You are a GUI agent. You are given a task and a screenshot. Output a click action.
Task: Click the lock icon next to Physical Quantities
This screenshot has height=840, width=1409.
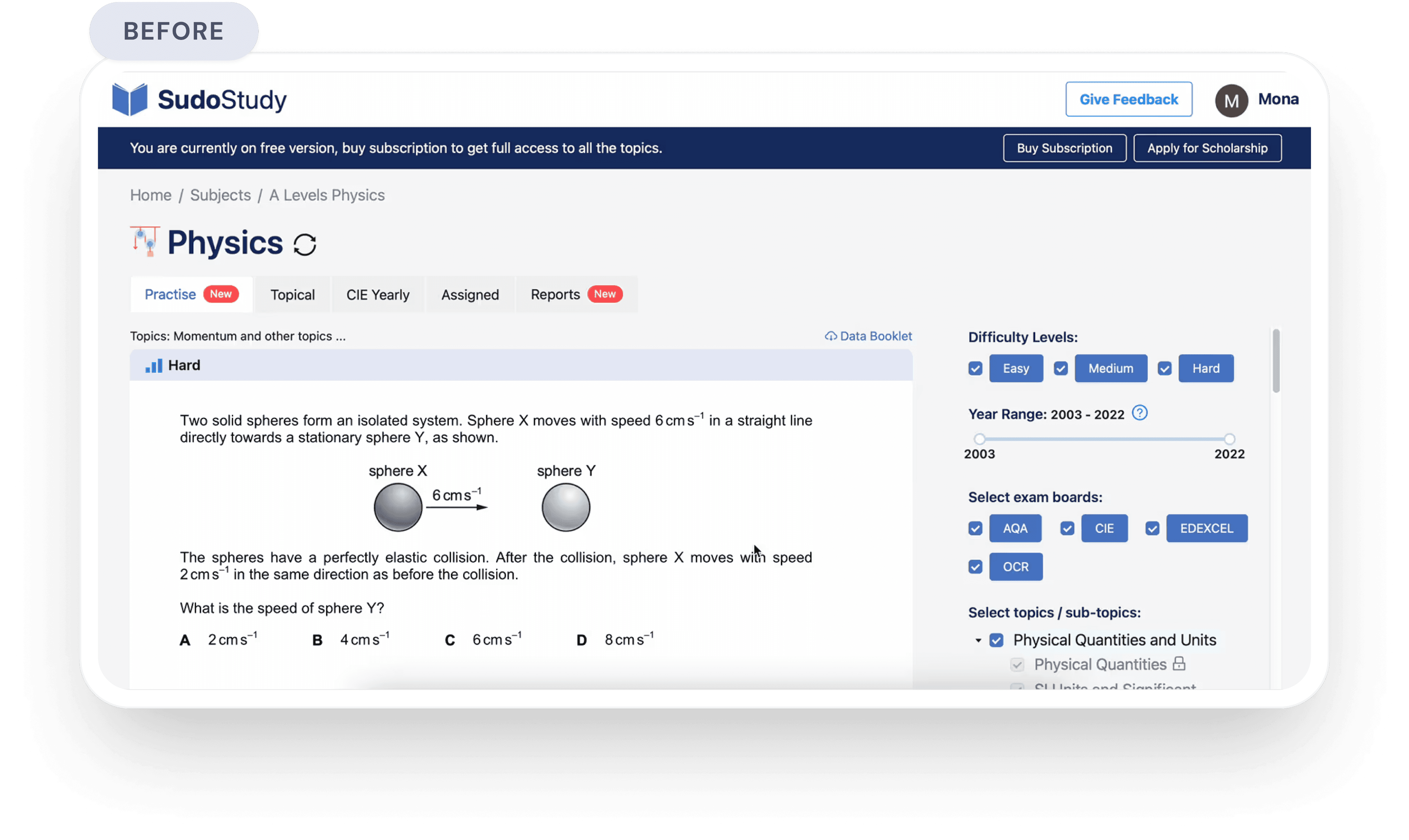click(x=1179, y=664)
